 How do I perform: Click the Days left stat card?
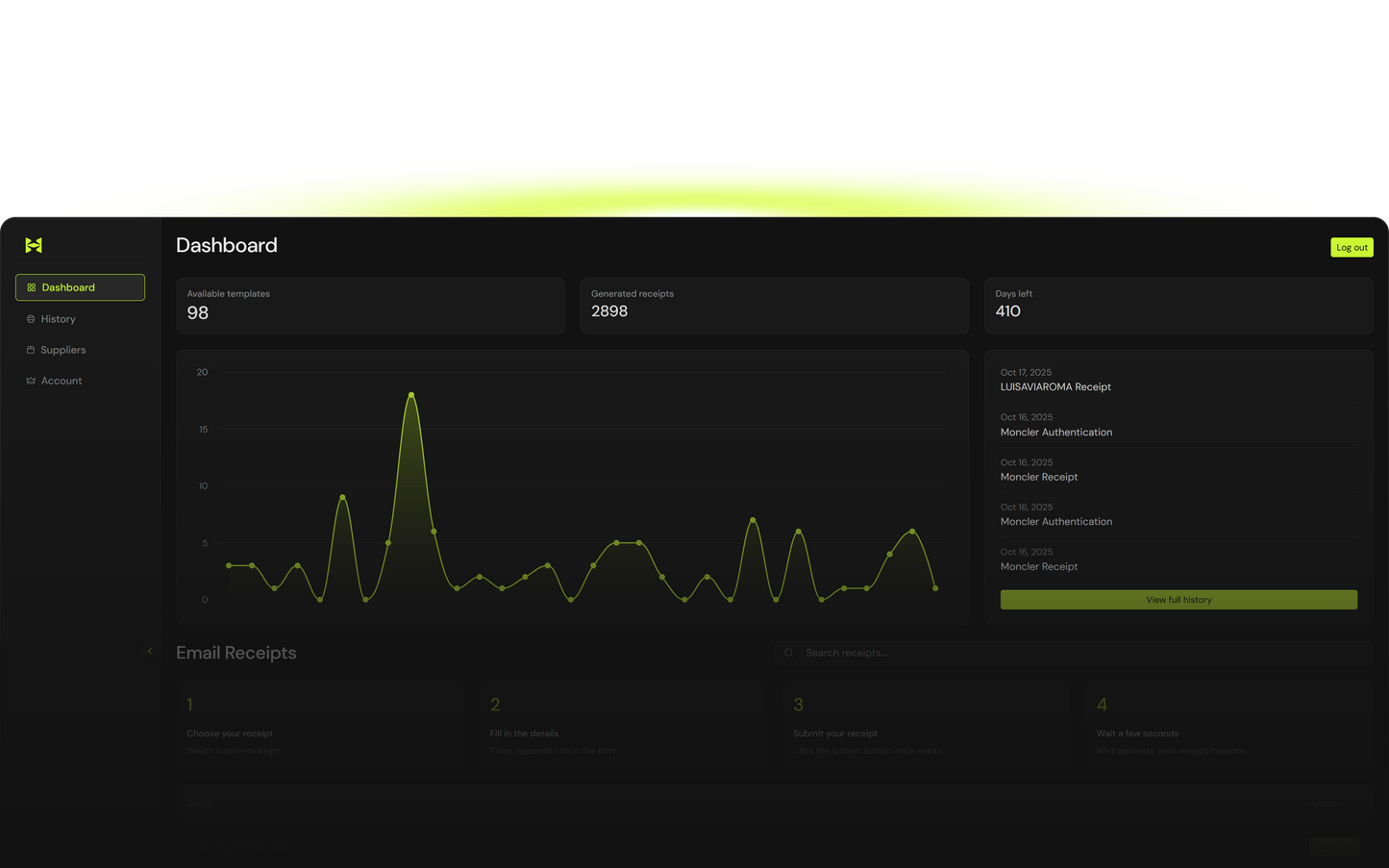coord(1178,306)
